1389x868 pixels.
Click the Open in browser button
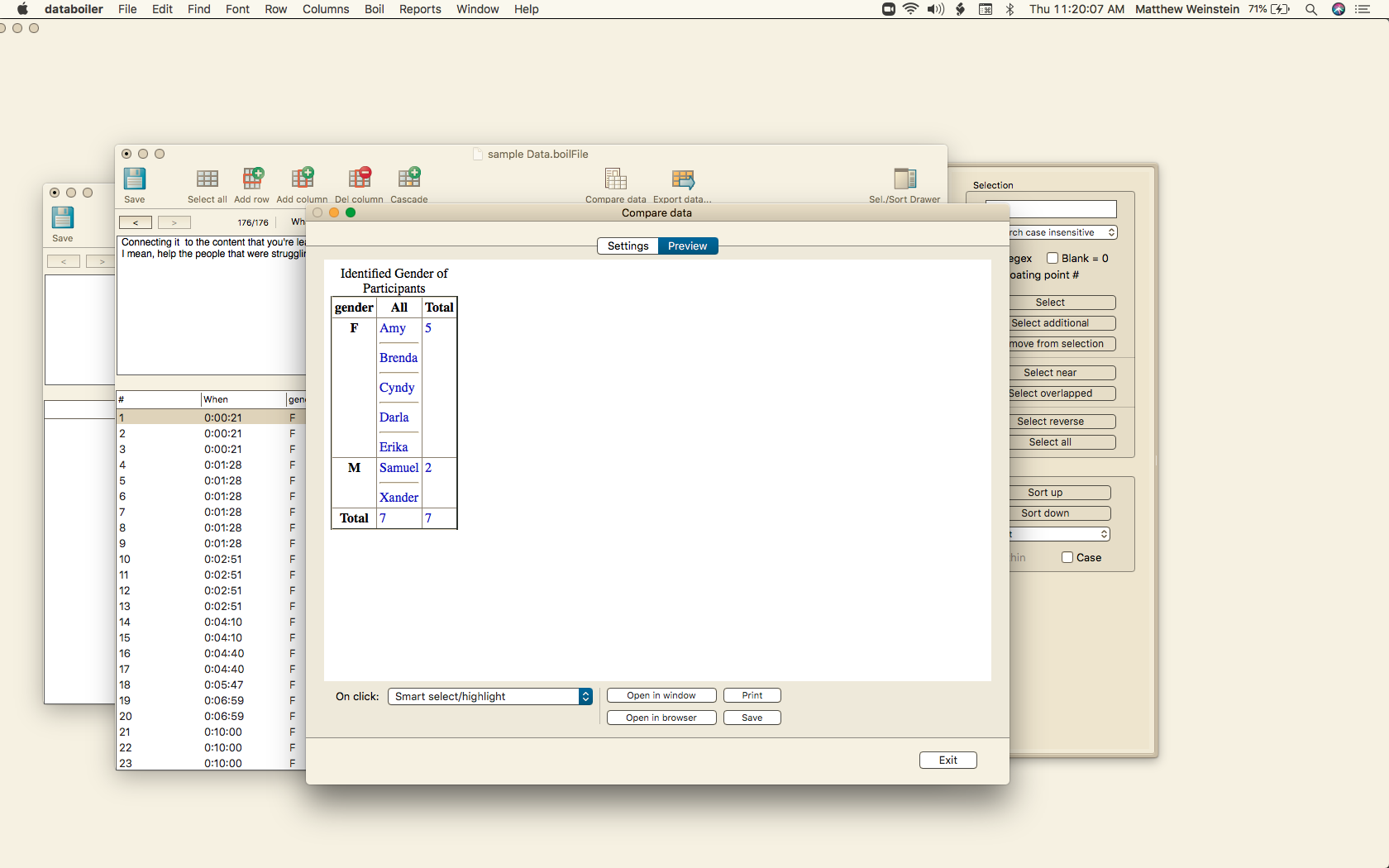(661, 718)
